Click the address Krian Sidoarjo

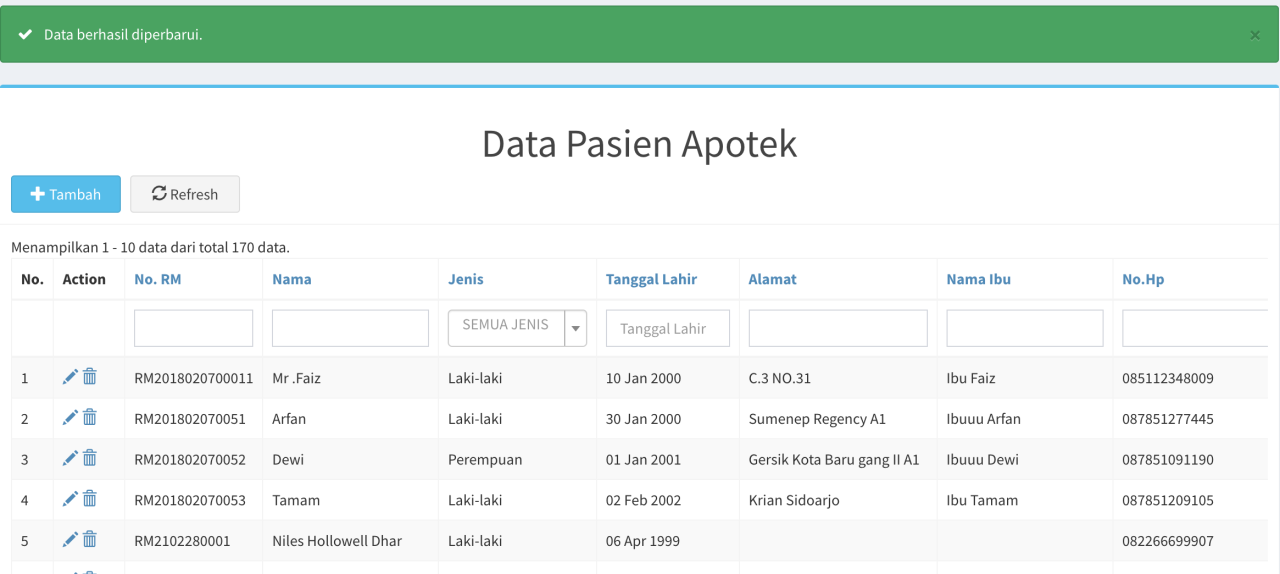[794, 500]
